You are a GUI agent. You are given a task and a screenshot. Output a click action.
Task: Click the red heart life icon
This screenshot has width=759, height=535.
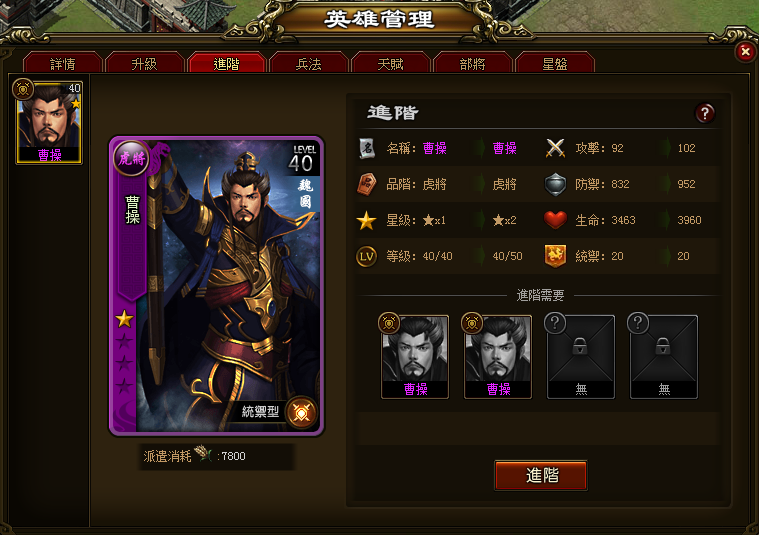555,220
